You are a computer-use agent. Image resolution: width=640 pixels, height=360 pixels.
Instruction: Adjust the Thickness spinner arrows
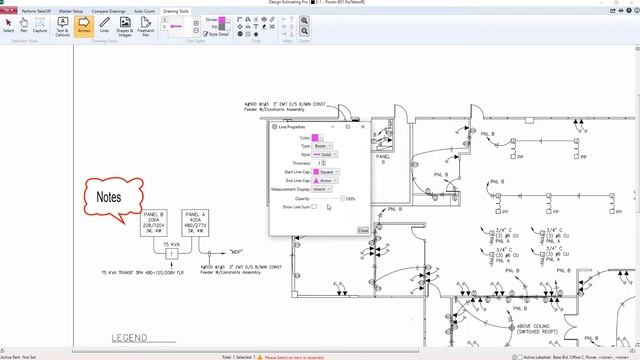(x=324, y=163)
